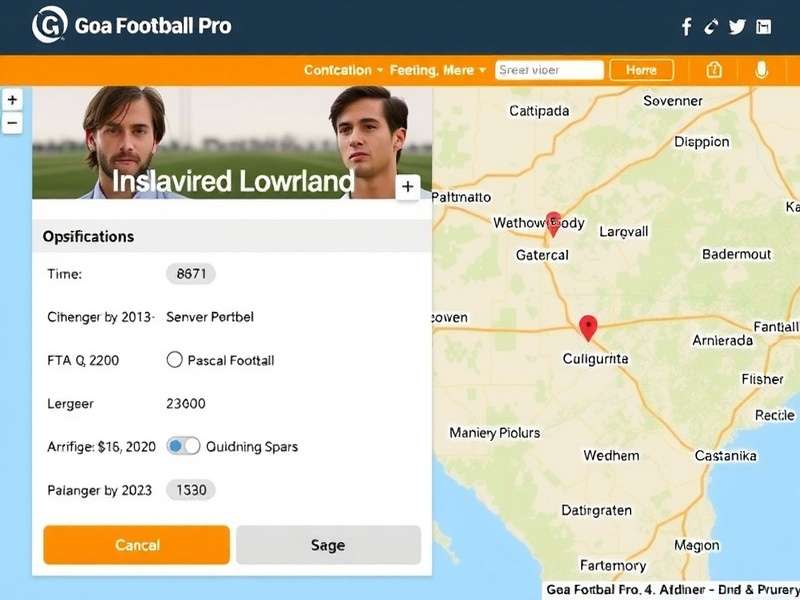Open the Facebook icon in the header
The width and height of the screenshot is (800, 600).
[686, 26]
